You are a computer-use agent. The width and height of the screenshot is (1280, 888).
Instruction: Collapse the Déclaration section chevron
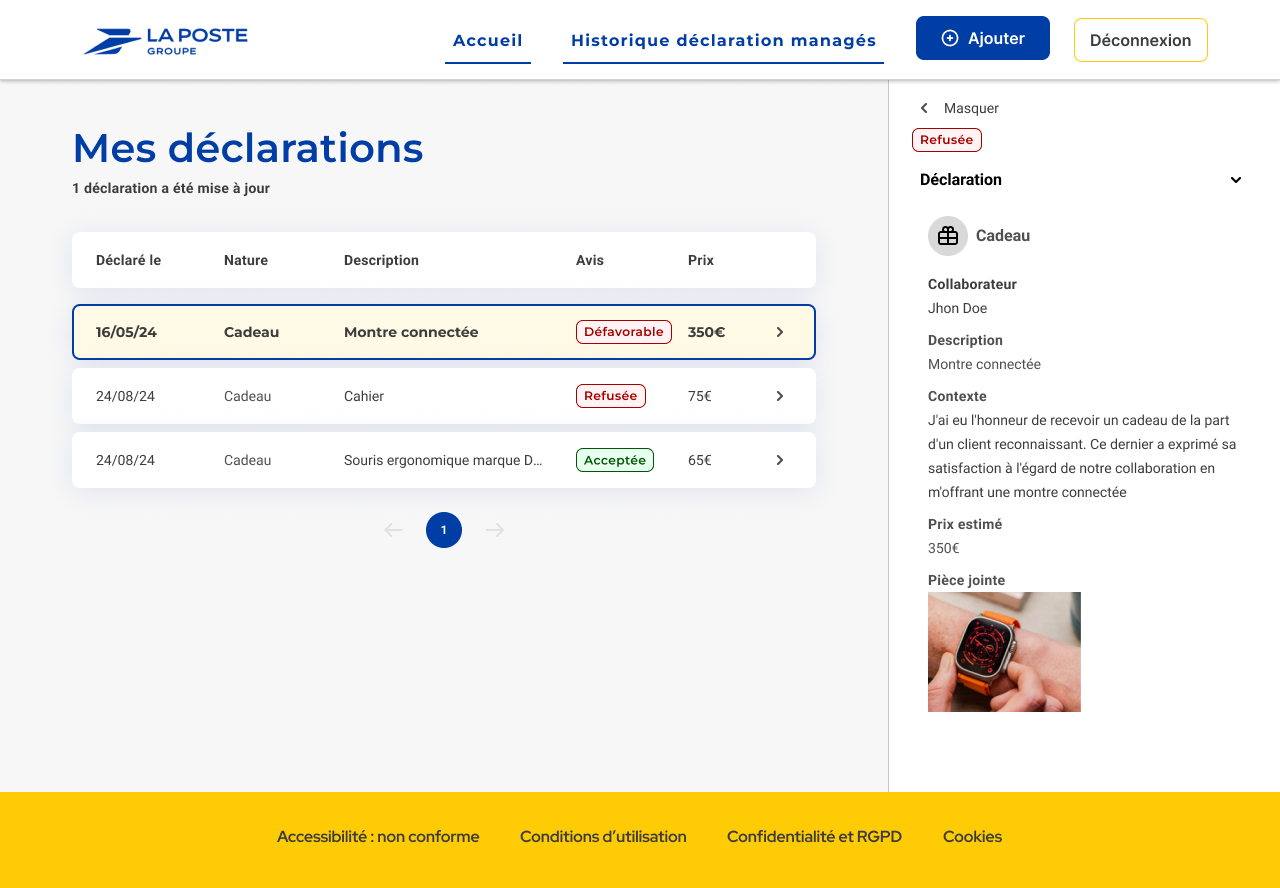coord(1236,180)
